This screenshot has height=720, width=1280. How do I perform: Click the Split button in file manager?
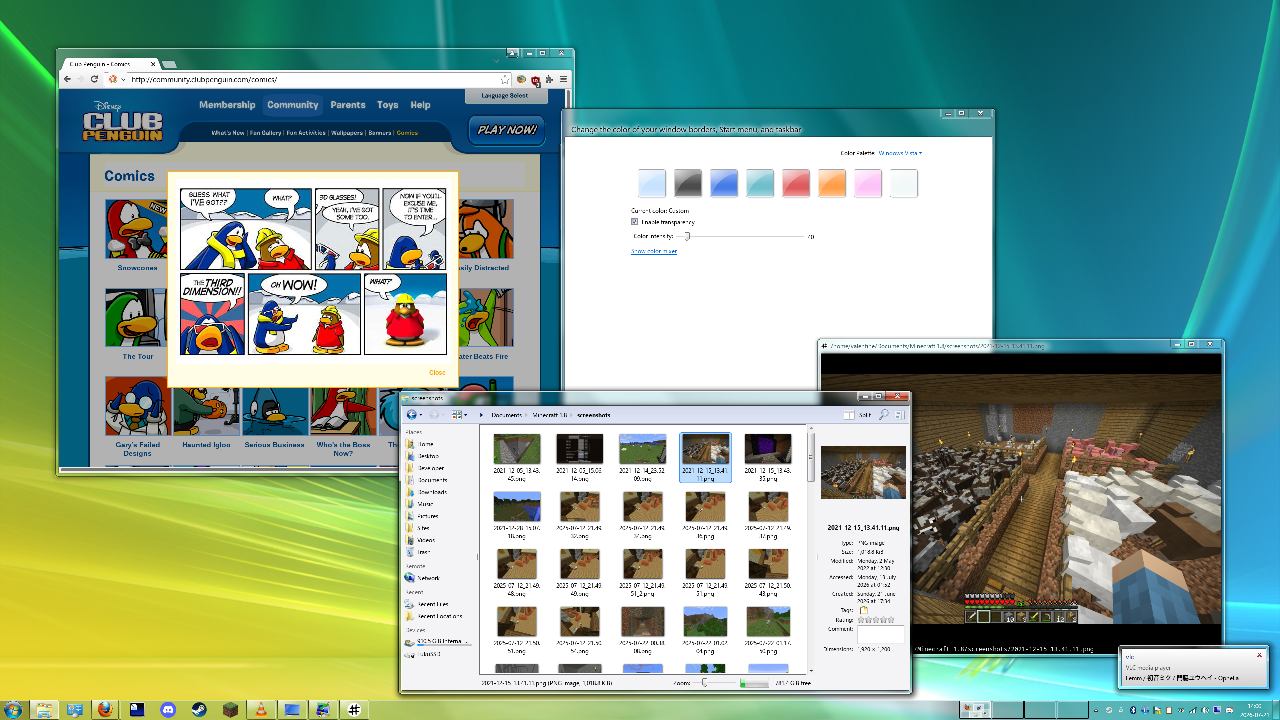point(857,414)
